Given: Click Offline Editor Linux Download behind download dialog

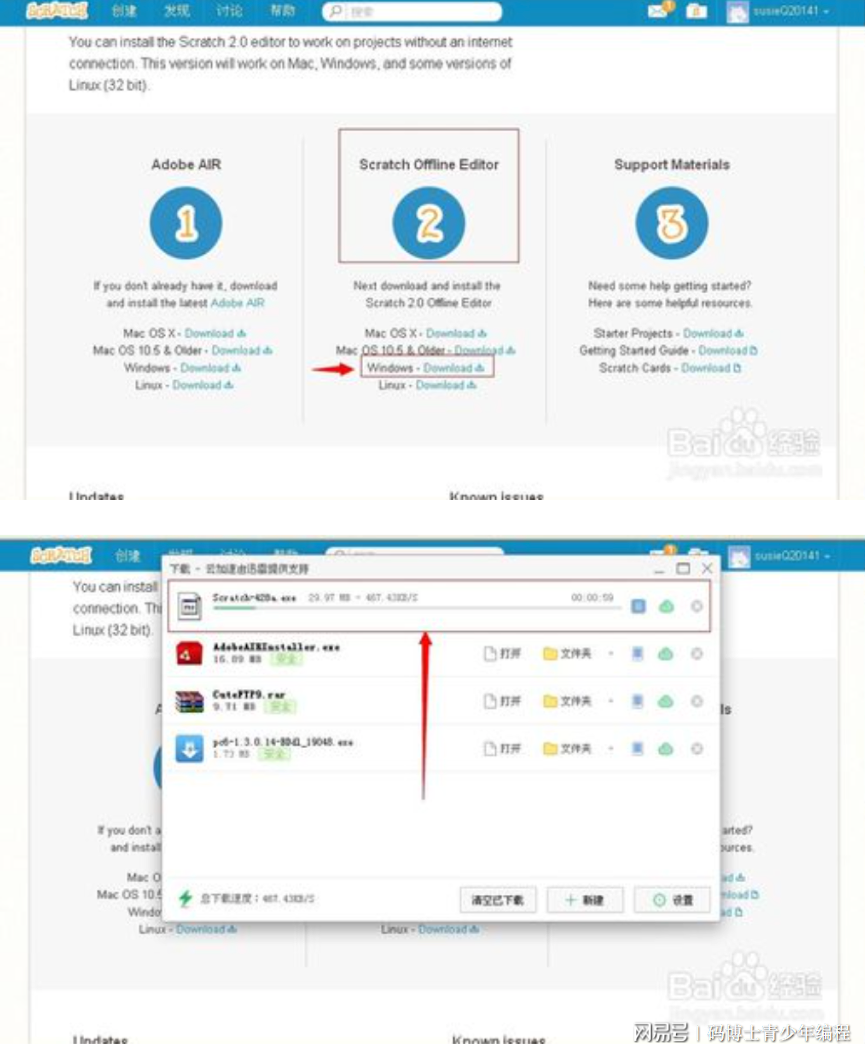Looking at the screenshot, I should click(x=449, y=929).
